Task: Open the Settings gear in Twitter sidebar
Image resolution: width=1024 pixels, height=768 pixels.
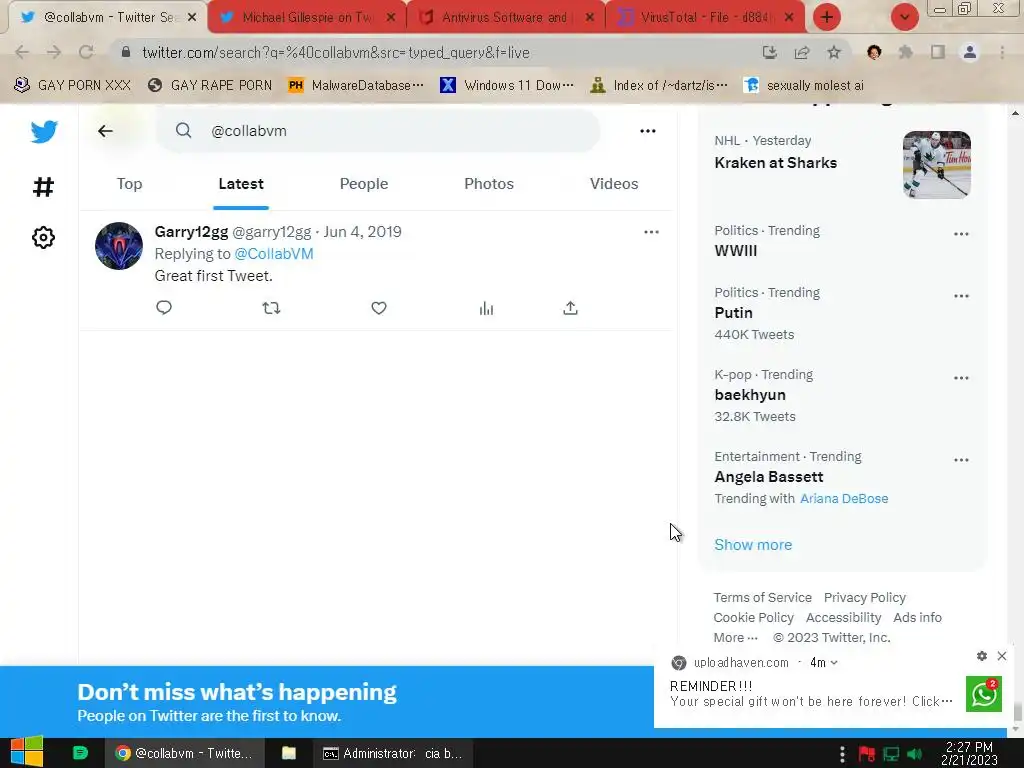Action: (x=43, y=238)
